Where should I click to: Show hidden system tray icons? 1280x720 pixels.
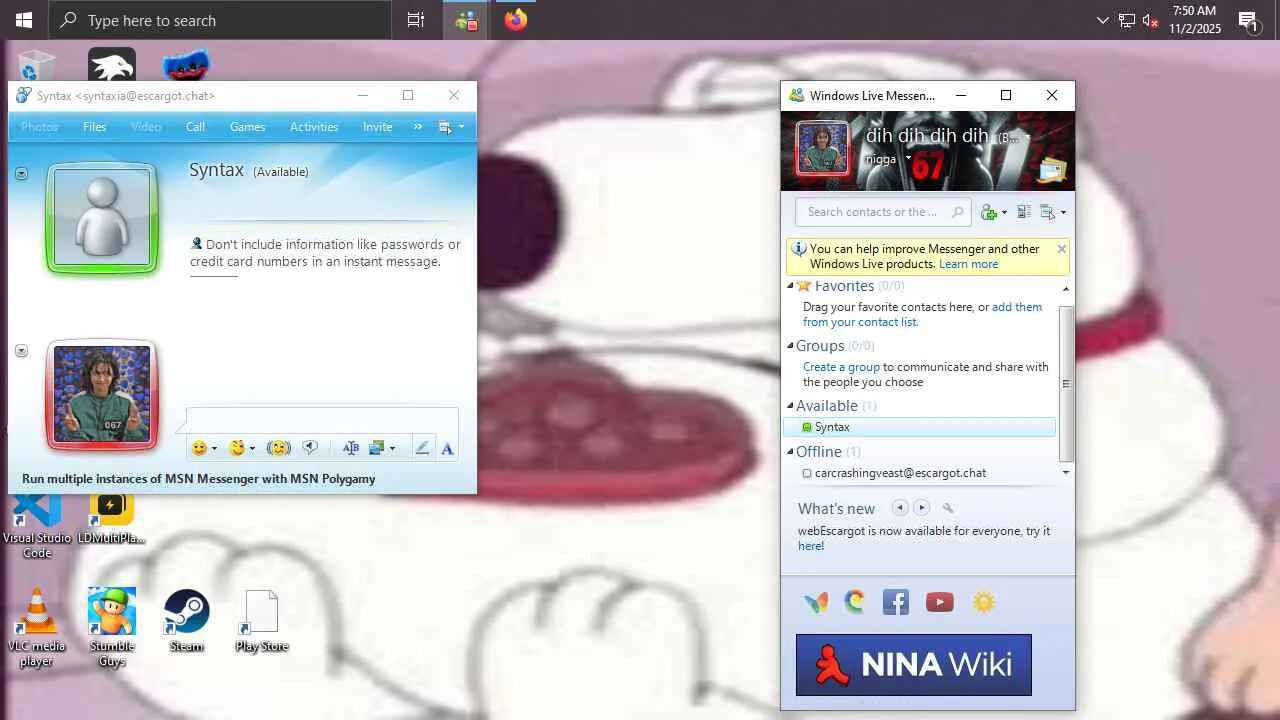click(x=1103, y=20)
